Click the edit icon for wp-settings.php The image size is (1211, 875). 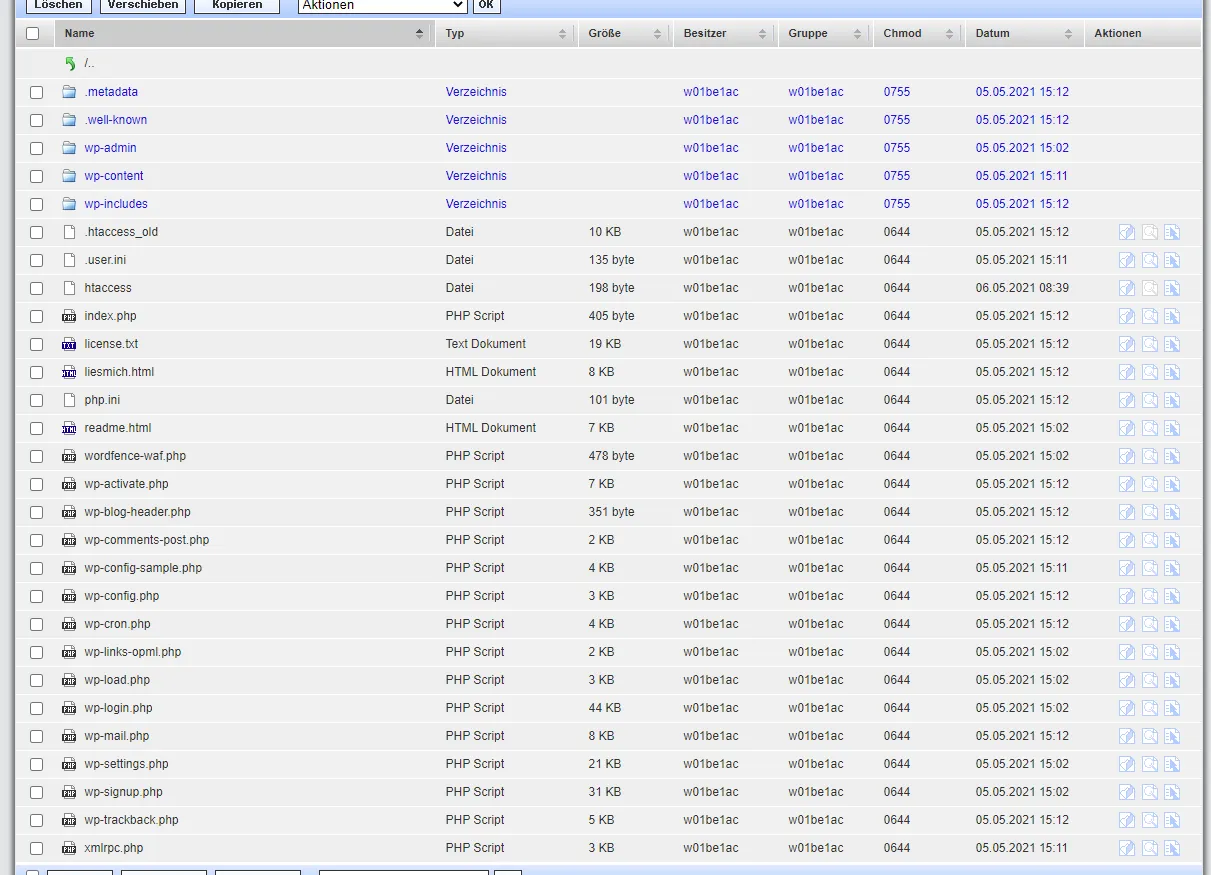1127,764
